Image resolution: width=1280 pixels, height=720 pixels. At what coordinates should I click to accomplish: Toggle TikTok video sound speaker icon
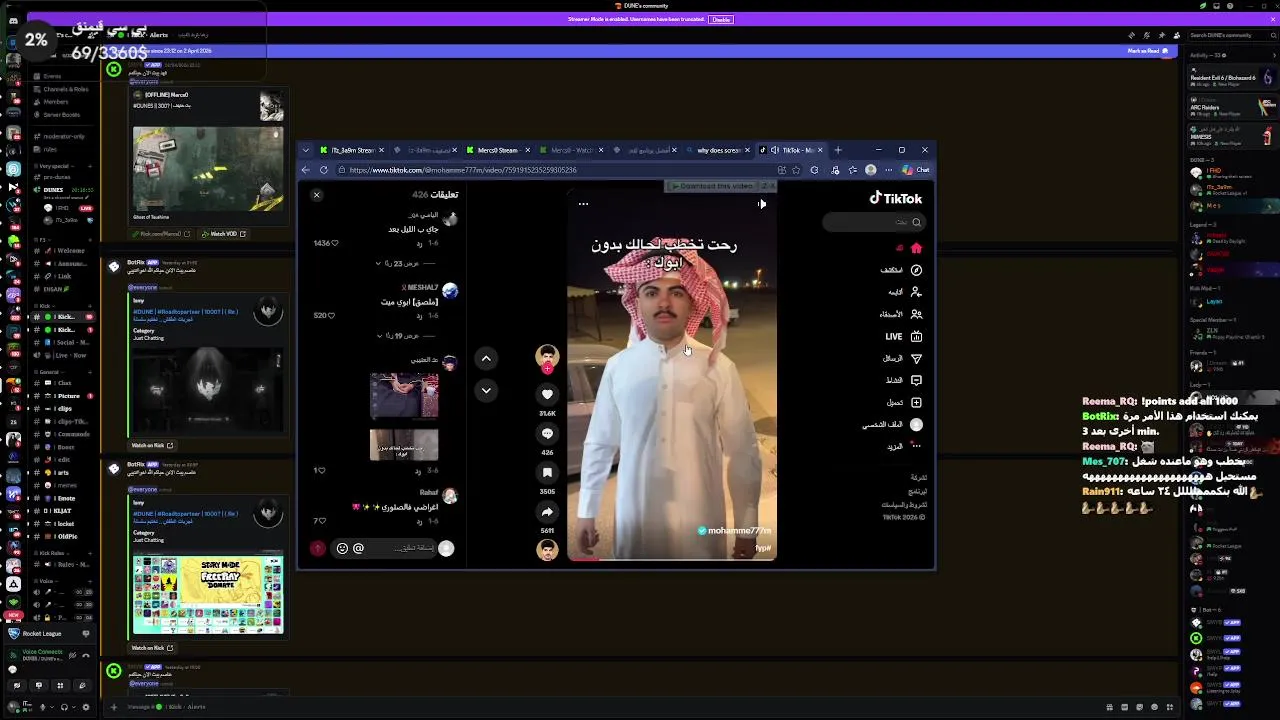pos(761,204)
